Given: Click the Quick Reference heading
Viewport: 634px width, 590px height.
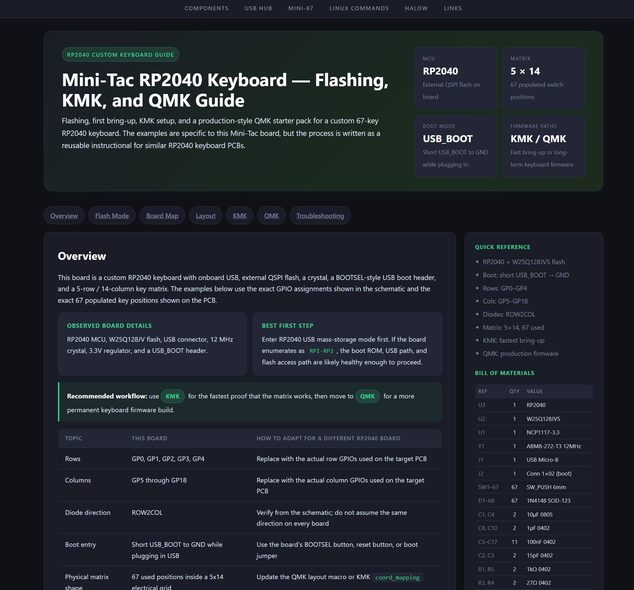Looking at the screenshot, I should 502,247.
